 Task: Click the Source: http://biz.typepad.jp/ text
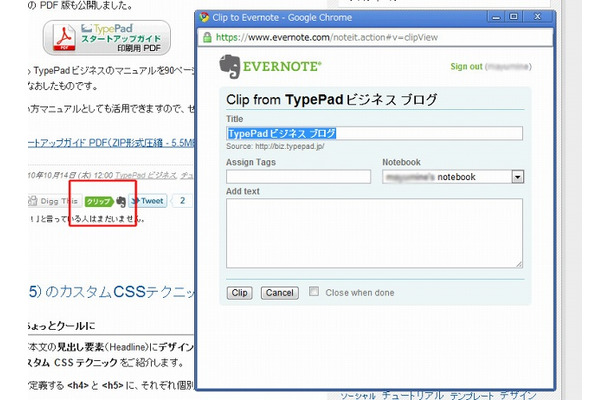click(275, 146)
